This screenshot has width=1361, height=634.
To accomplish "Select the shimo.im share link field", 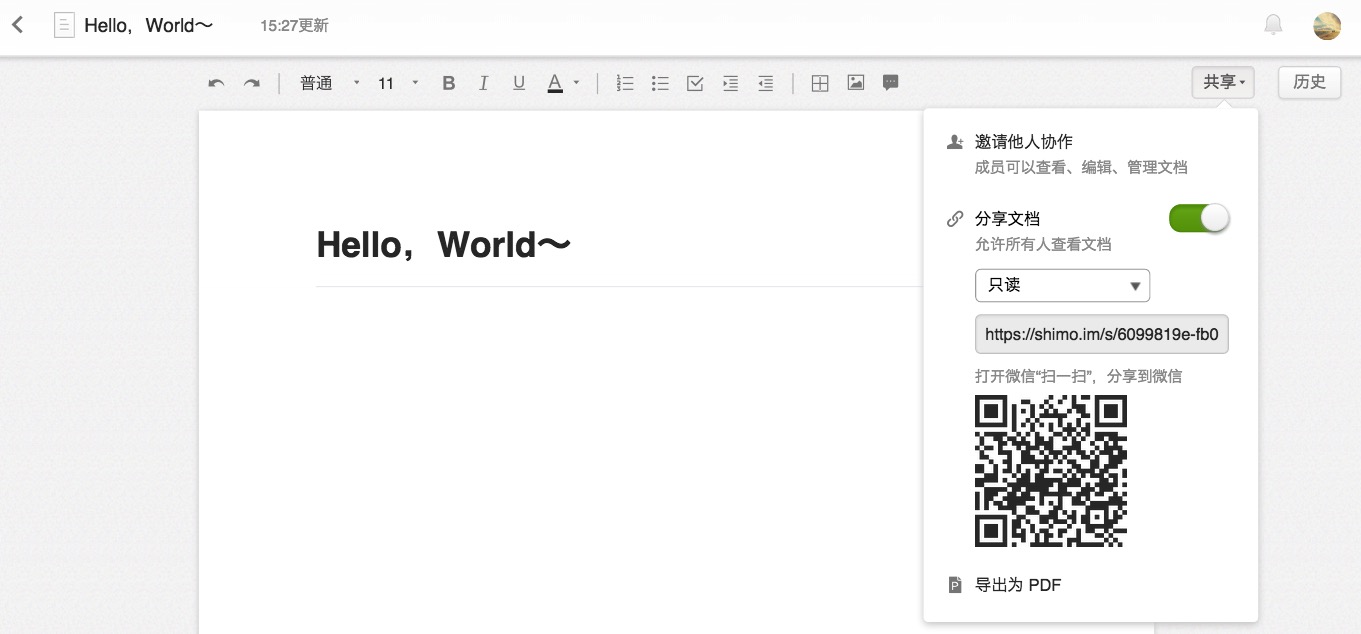I will coord(1102,335).
